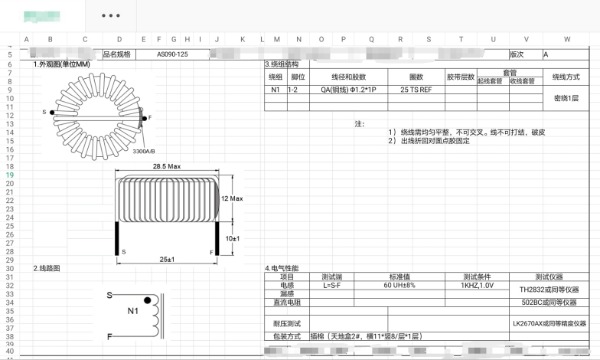This screenshot has height=360, width=600.
Task: Select row 30 header
Action: pyautogui.click(x=10, y=269)
